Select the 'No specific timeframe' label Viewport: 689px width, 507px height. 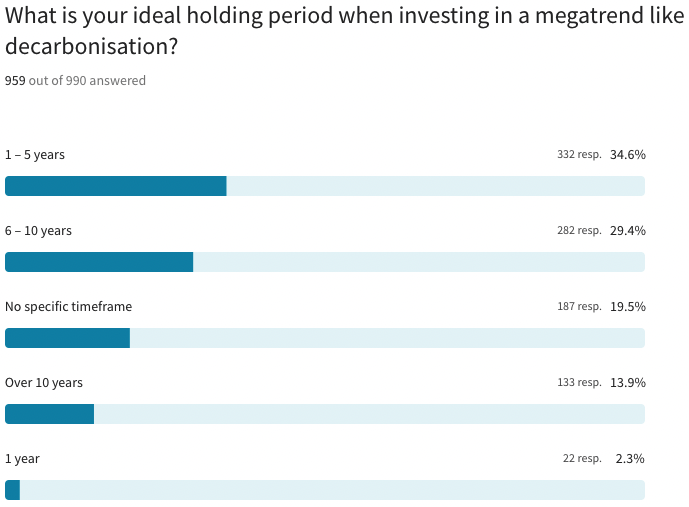click(68, 307)
